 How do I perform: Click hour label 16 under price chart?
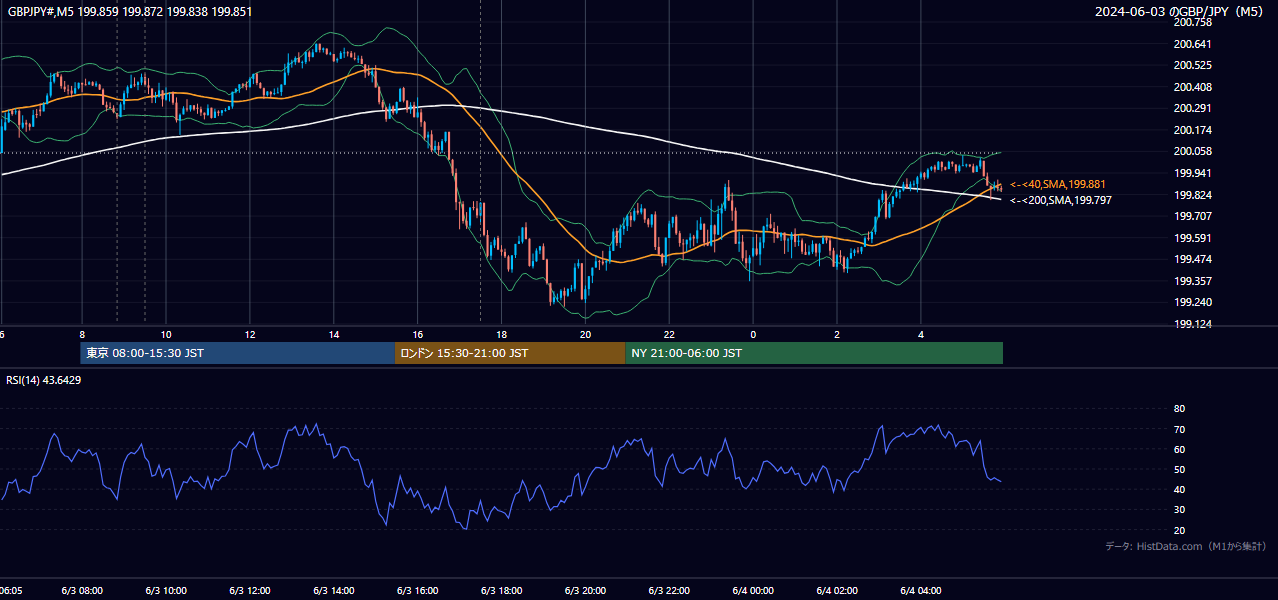[418, 335]
